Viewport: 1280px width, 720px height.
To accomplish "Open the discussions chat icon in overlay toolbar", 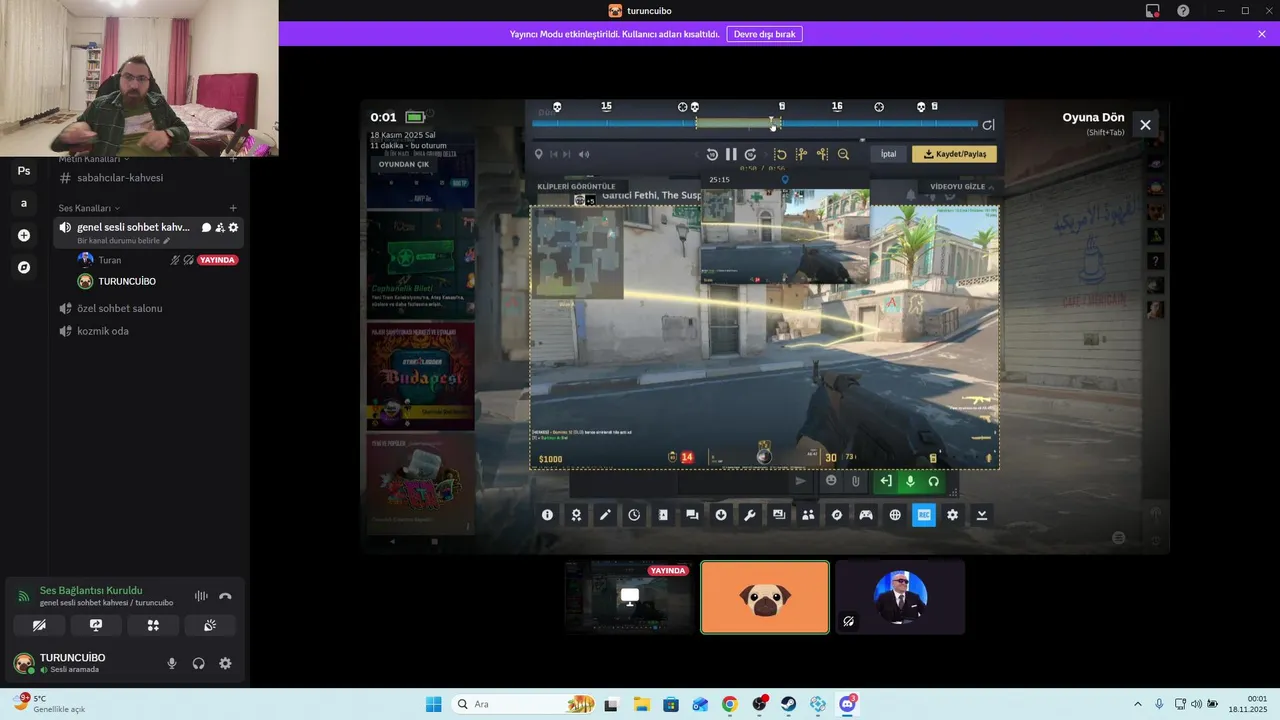I will click(692, 515).
